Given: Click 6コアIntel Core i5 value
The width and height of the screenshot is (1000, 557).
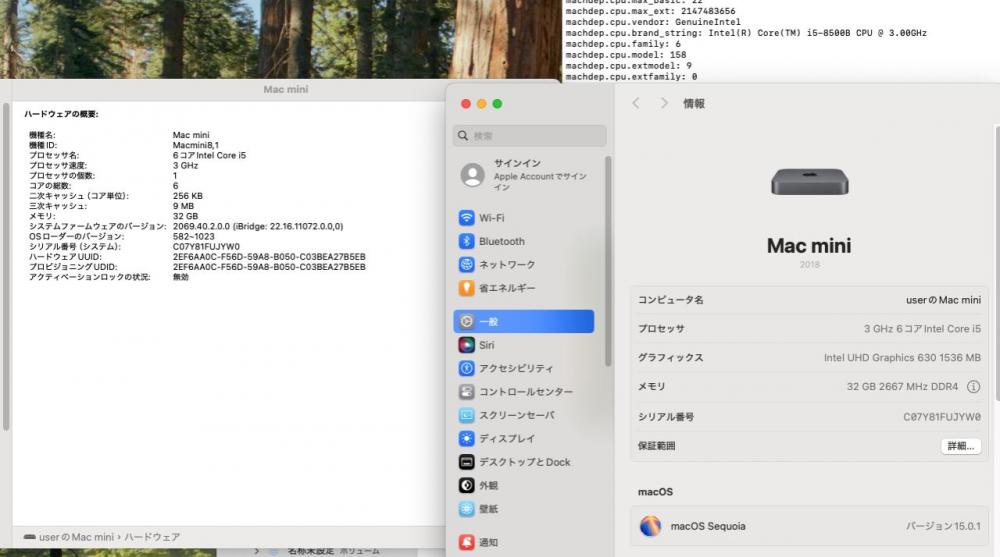Looking at the screenshot, I should pyautogui.click(x=209, y=156).
